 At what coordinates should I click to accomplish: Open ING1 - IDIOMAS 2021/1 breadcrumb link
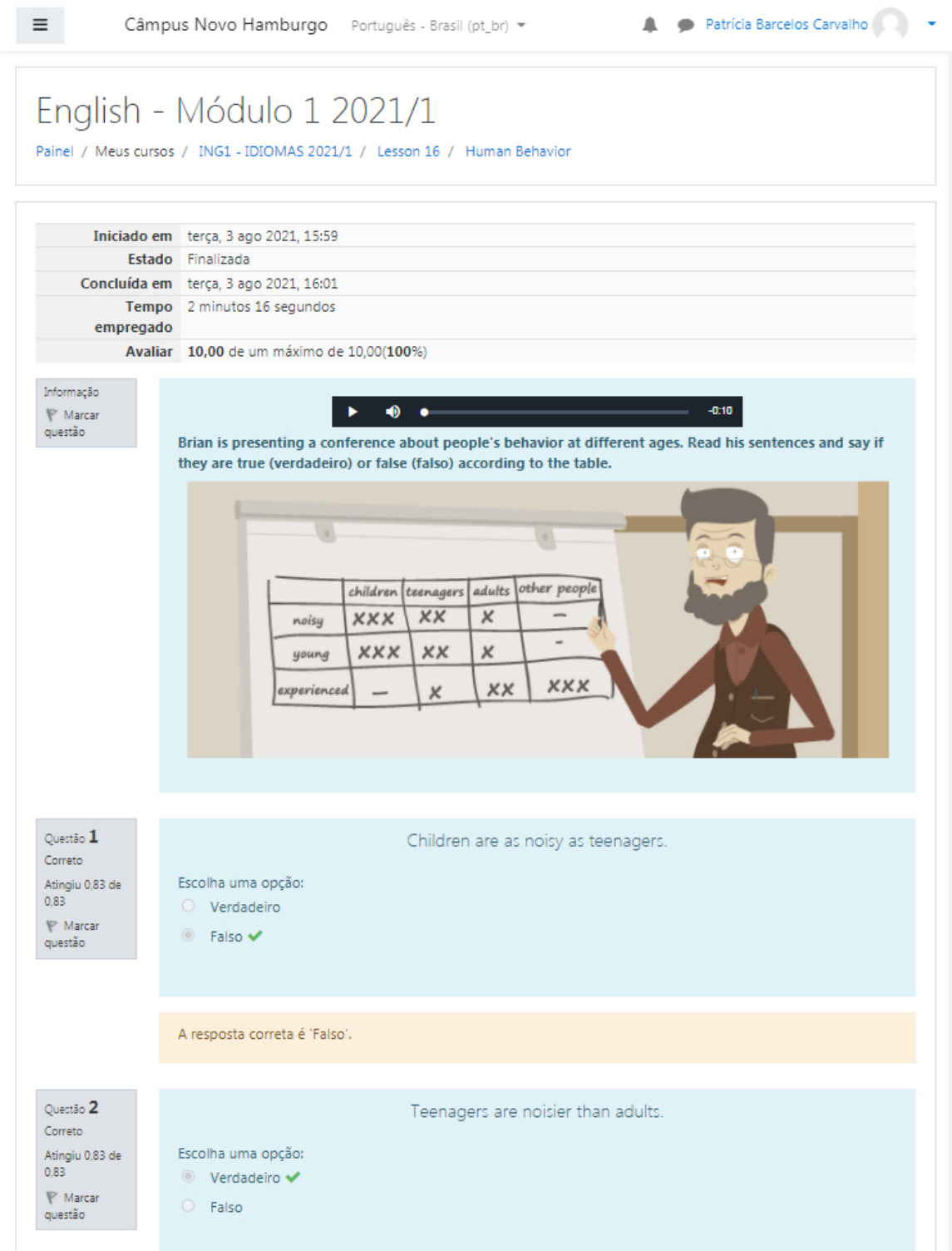tap(274, 151)
